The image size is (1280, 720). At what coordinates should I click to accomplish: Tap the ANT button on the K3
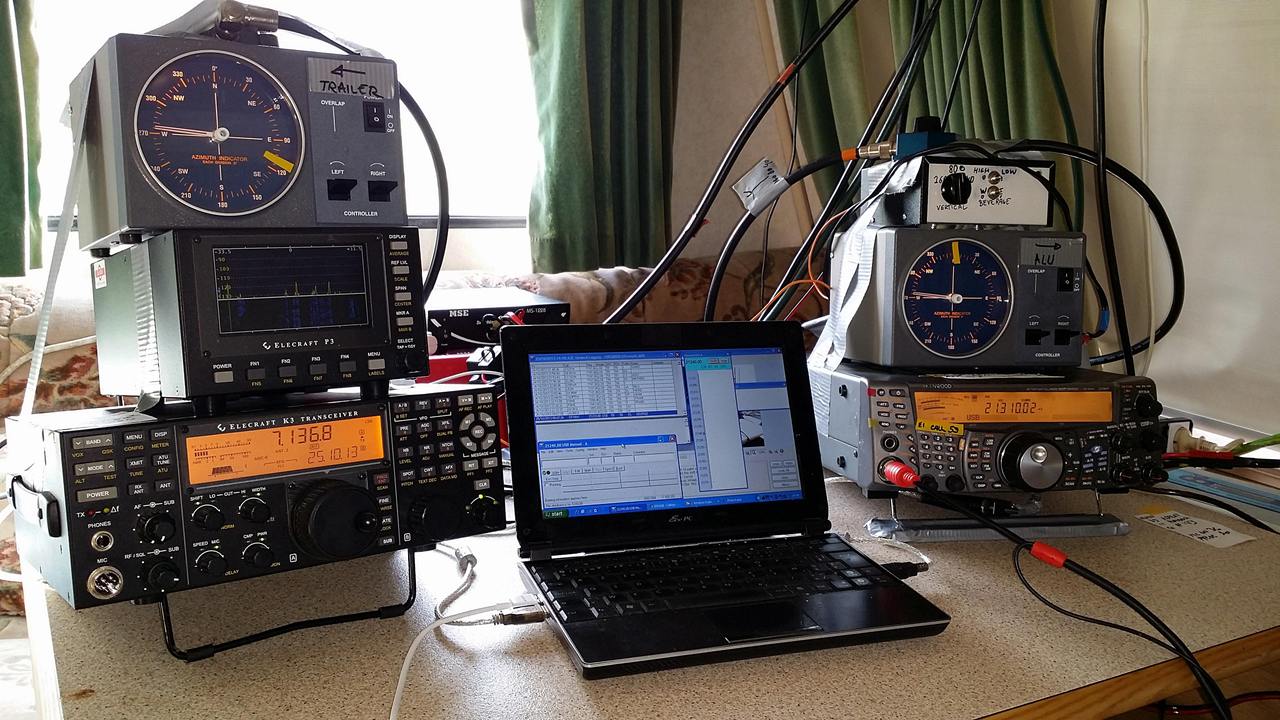click(165, 485)
